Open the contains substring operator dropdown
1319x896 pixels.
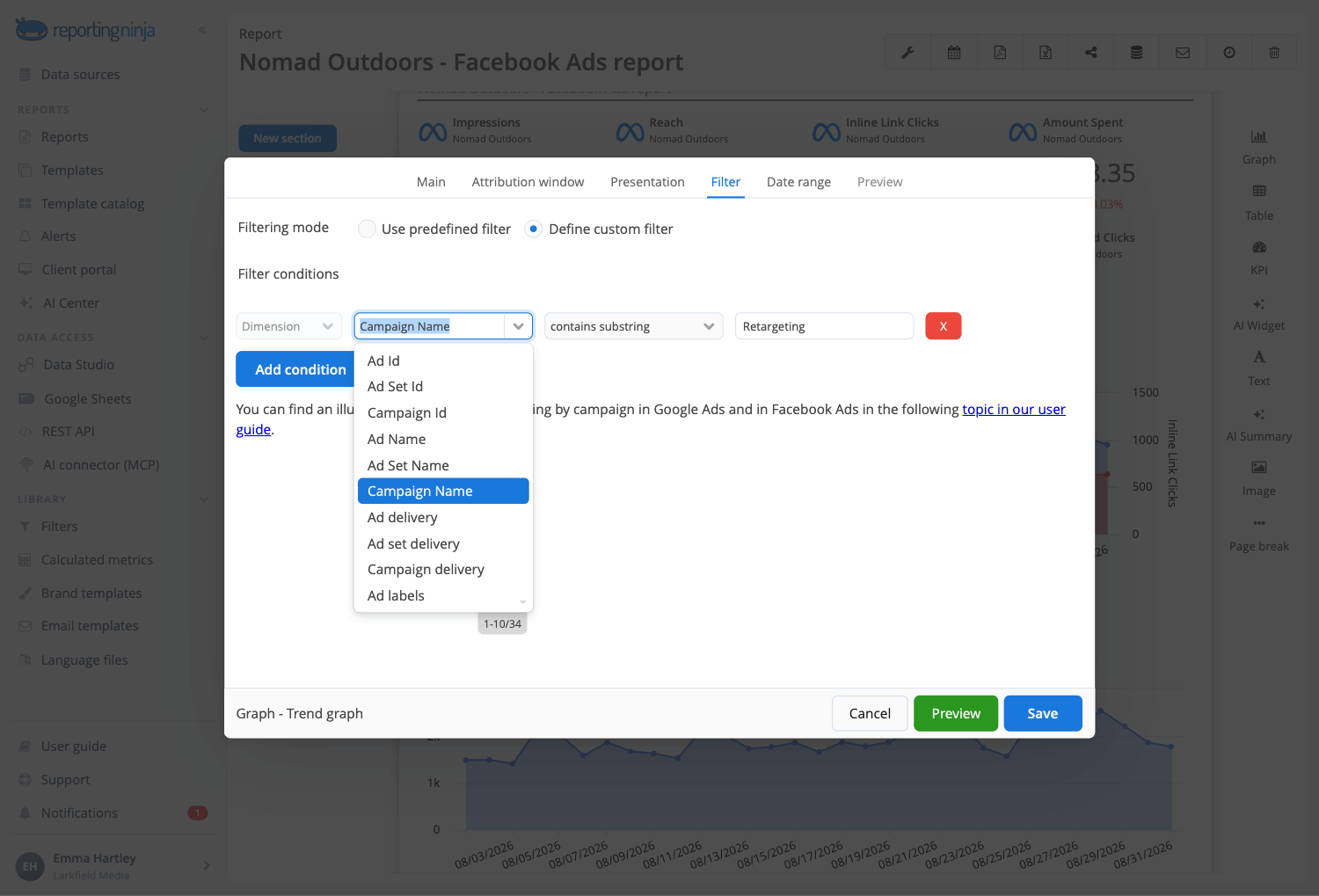click(x=633, y=326)
